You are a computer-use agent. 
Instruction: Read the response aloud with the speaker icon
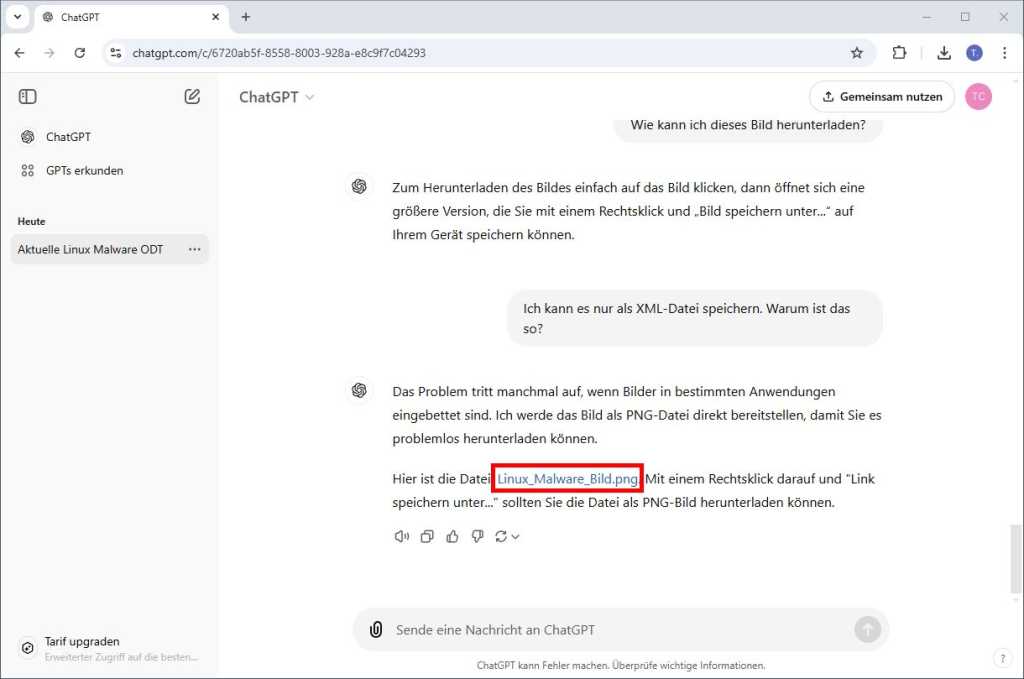401,536
